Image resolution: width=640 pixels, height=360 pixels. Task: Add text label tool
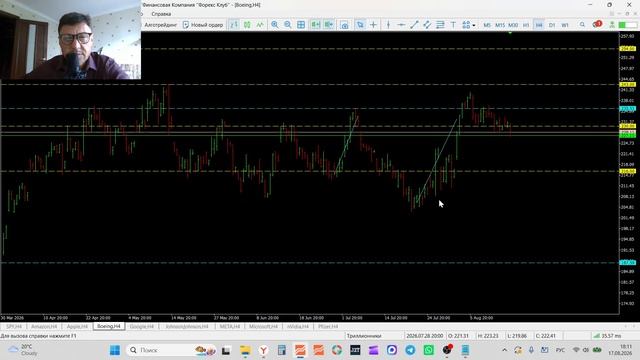pyautogui.click(x=453, y=25)
